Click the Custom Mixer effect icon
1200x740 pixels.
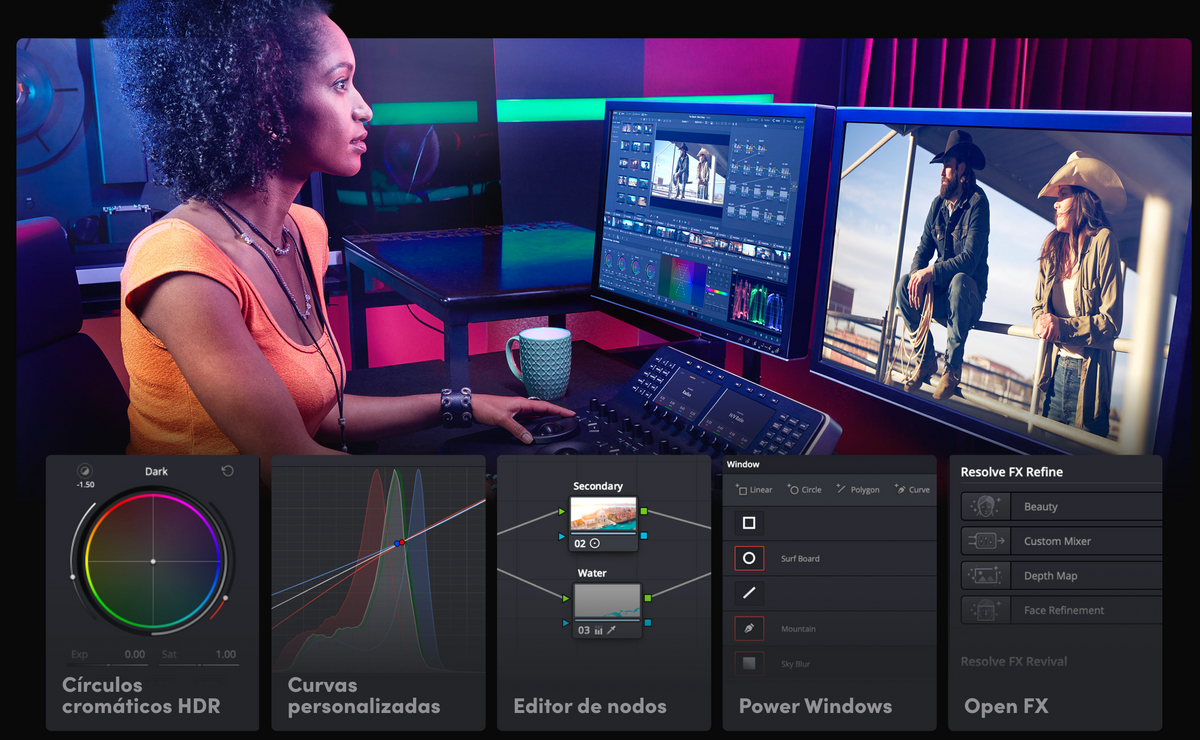click(x=985, y=541)
